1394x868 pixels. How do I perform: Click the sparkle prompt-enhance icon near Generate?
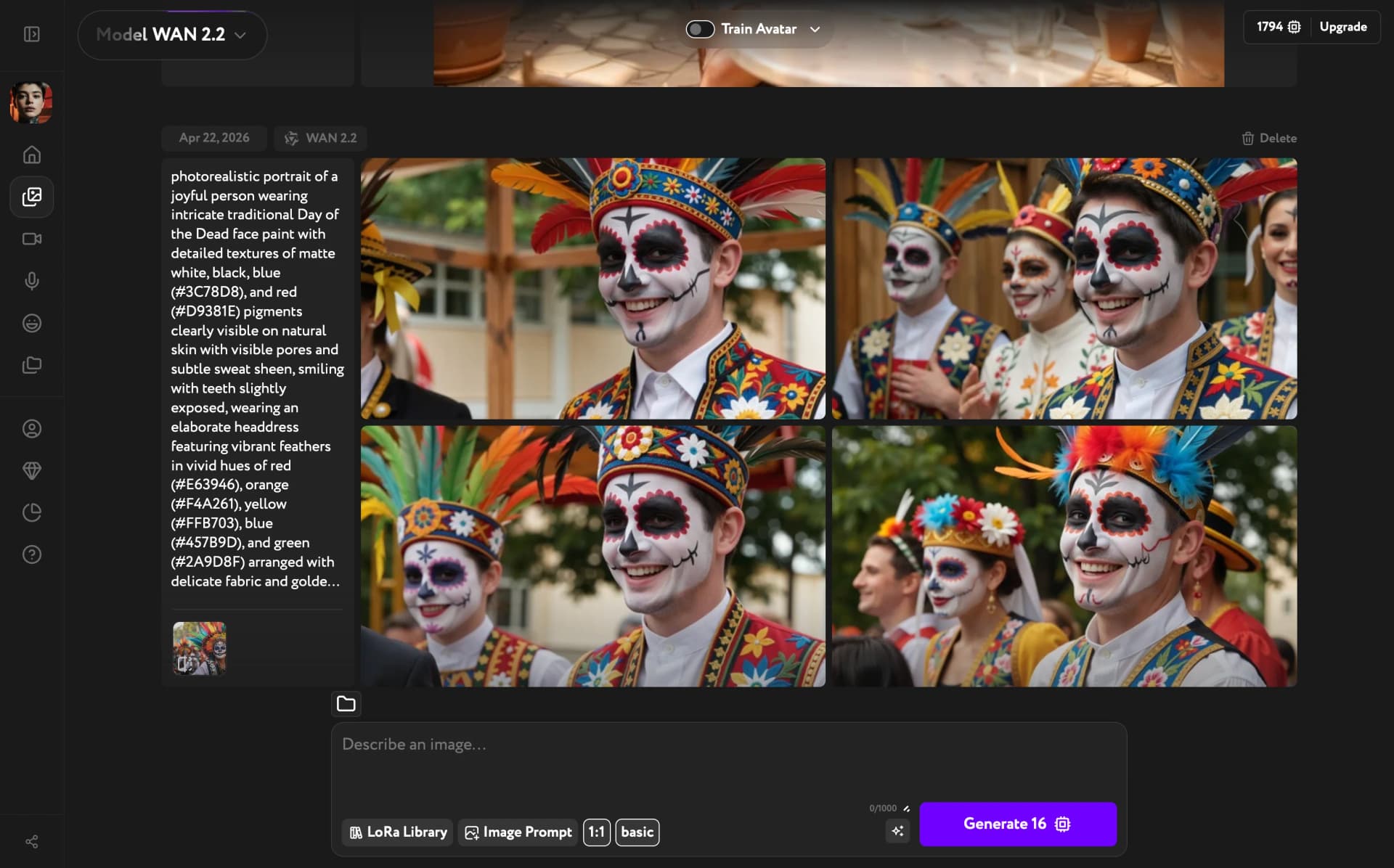point(897,831)
